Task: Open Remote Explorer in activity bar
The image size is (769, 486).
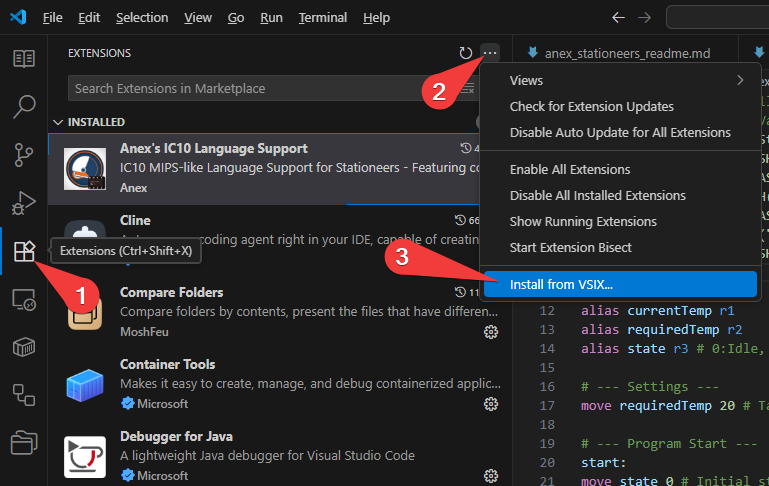Action: pyautogui.click(x=24, y=299)
